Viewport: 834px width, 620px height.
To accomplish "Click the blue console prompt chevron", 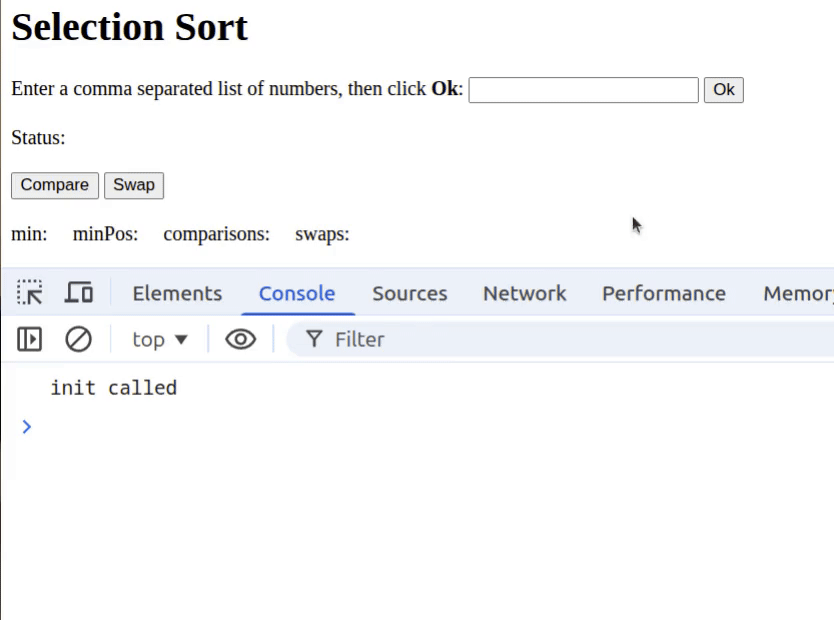I will click(27, 427).
